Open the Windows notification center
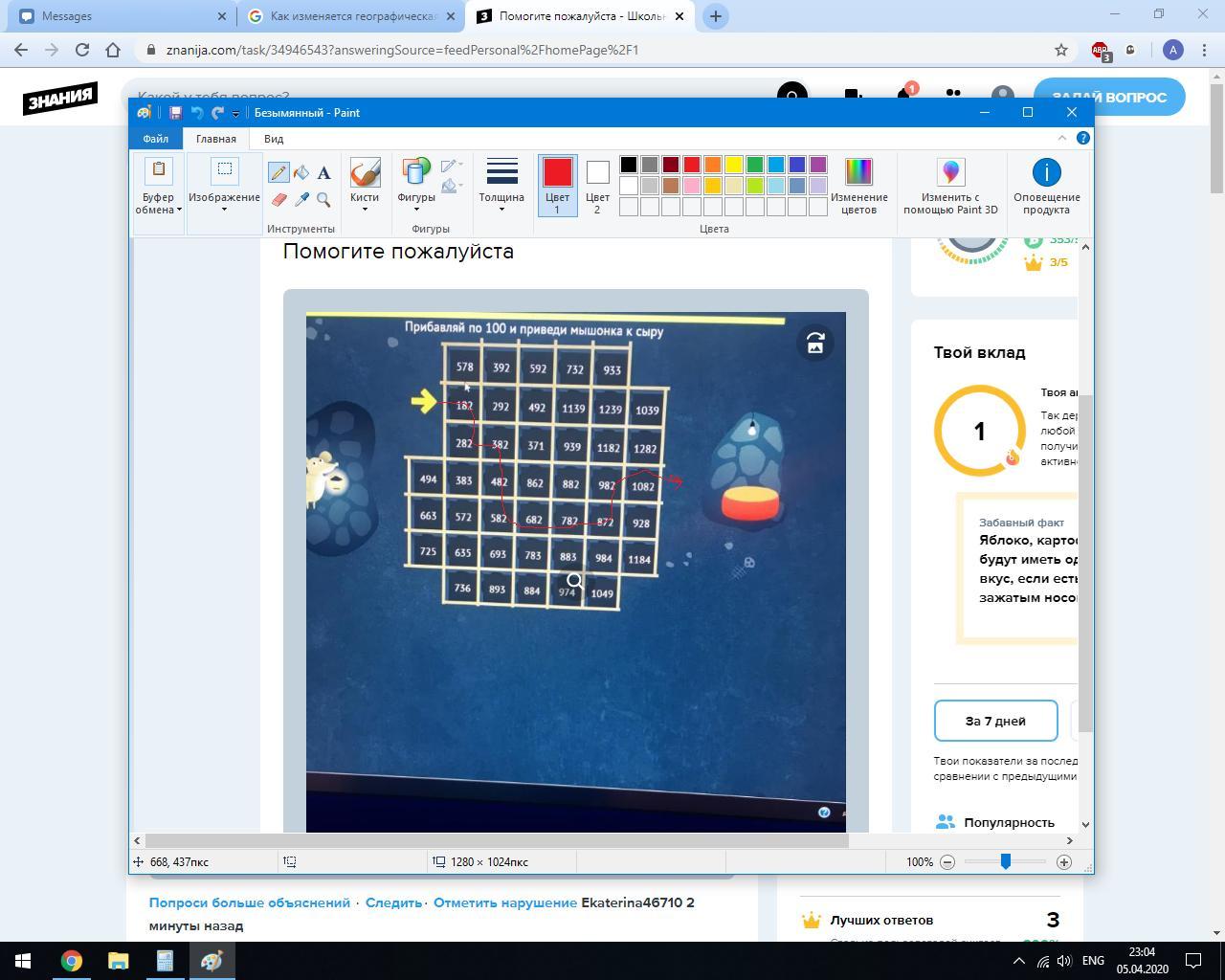Image resolution: width=1225 pixels, height=980 pixels. pyautogui.click(x=1194, y=961)
